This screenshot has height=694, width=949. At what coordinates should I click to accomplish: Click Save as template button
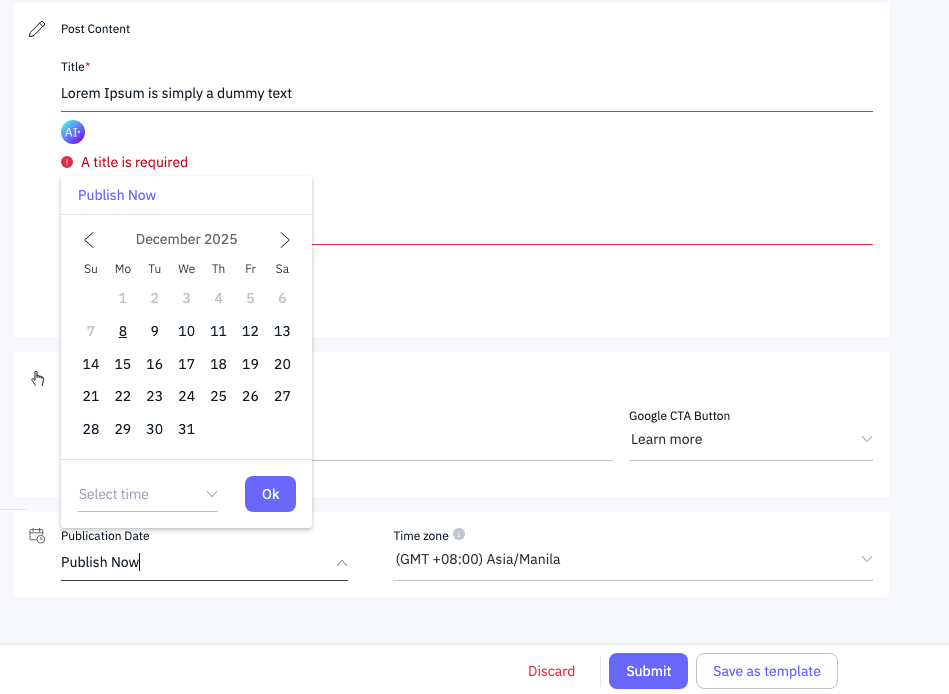(x=766, y=671)
